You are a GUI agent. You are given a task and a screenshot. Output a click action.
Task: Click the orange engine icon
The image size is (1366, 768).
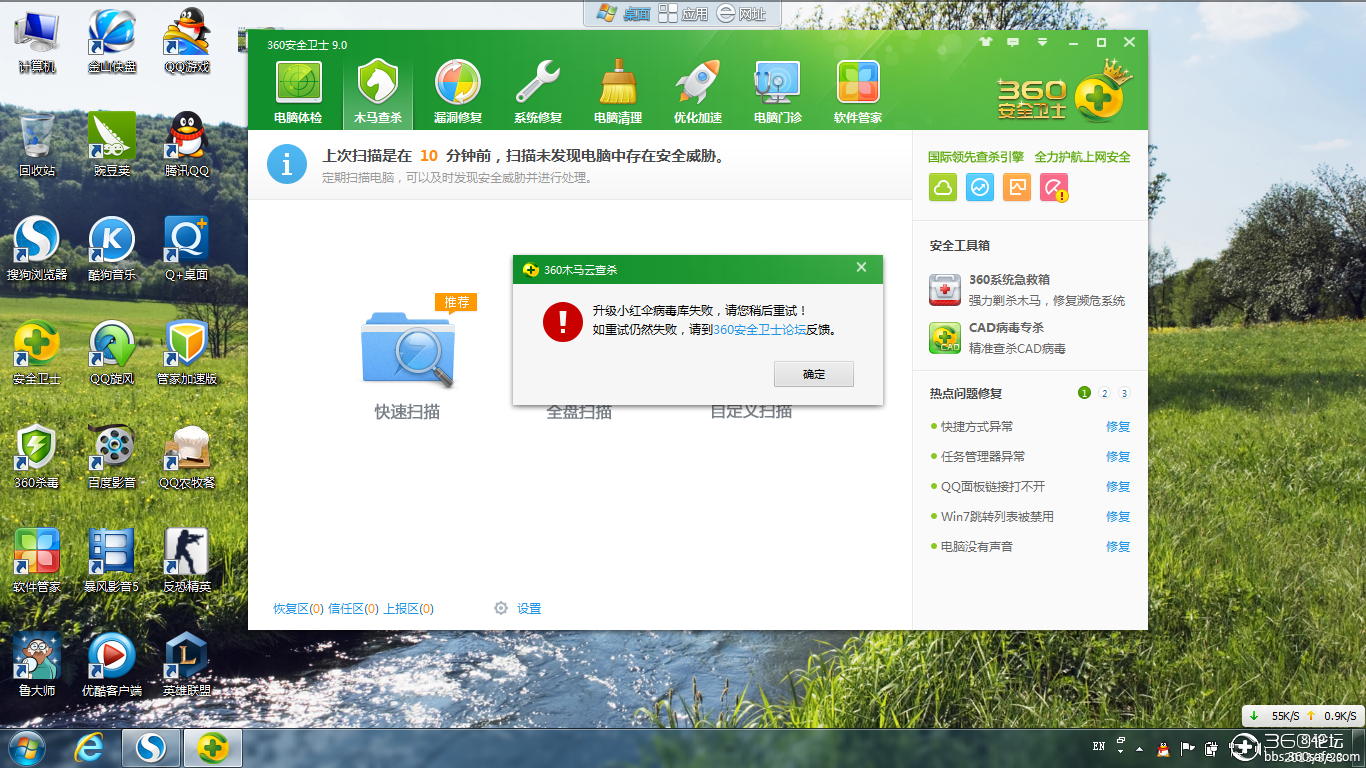tap(1017, 187)
